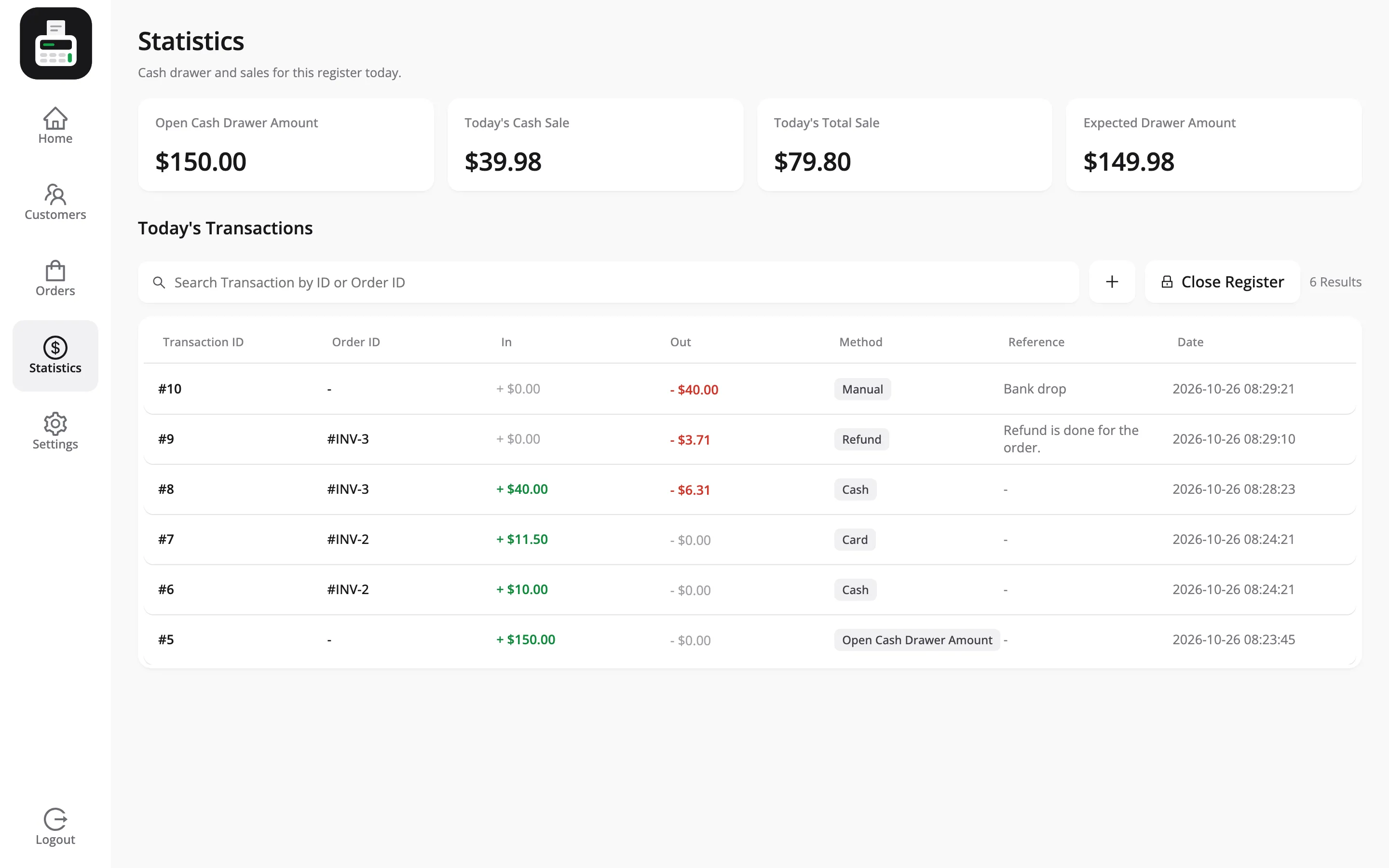
Task: Click the Card method badge
Action: click(x=855, y=540)
